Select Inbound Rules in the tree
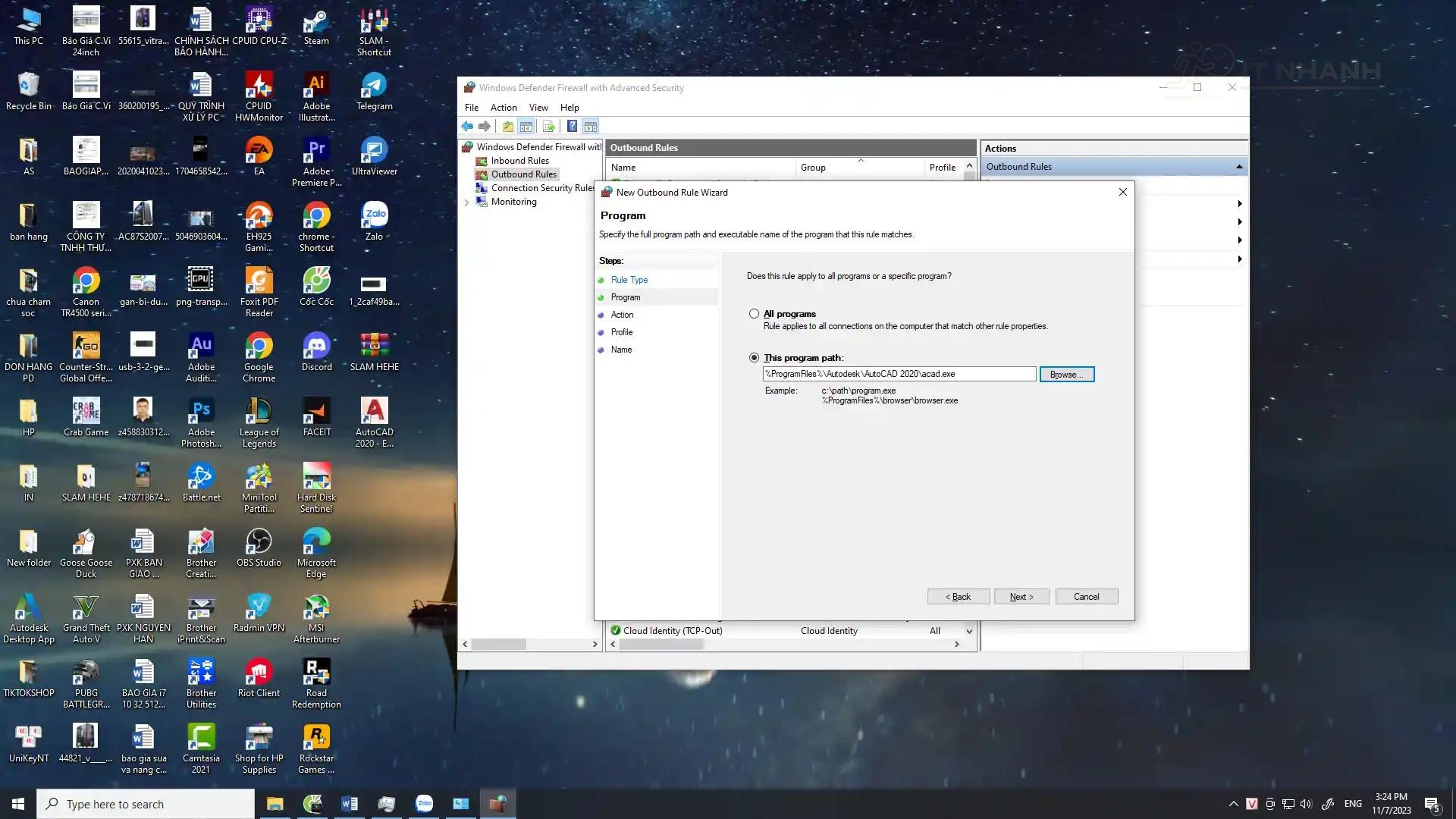This screenshot has width=1456, height=819. [x=519, y=161]
